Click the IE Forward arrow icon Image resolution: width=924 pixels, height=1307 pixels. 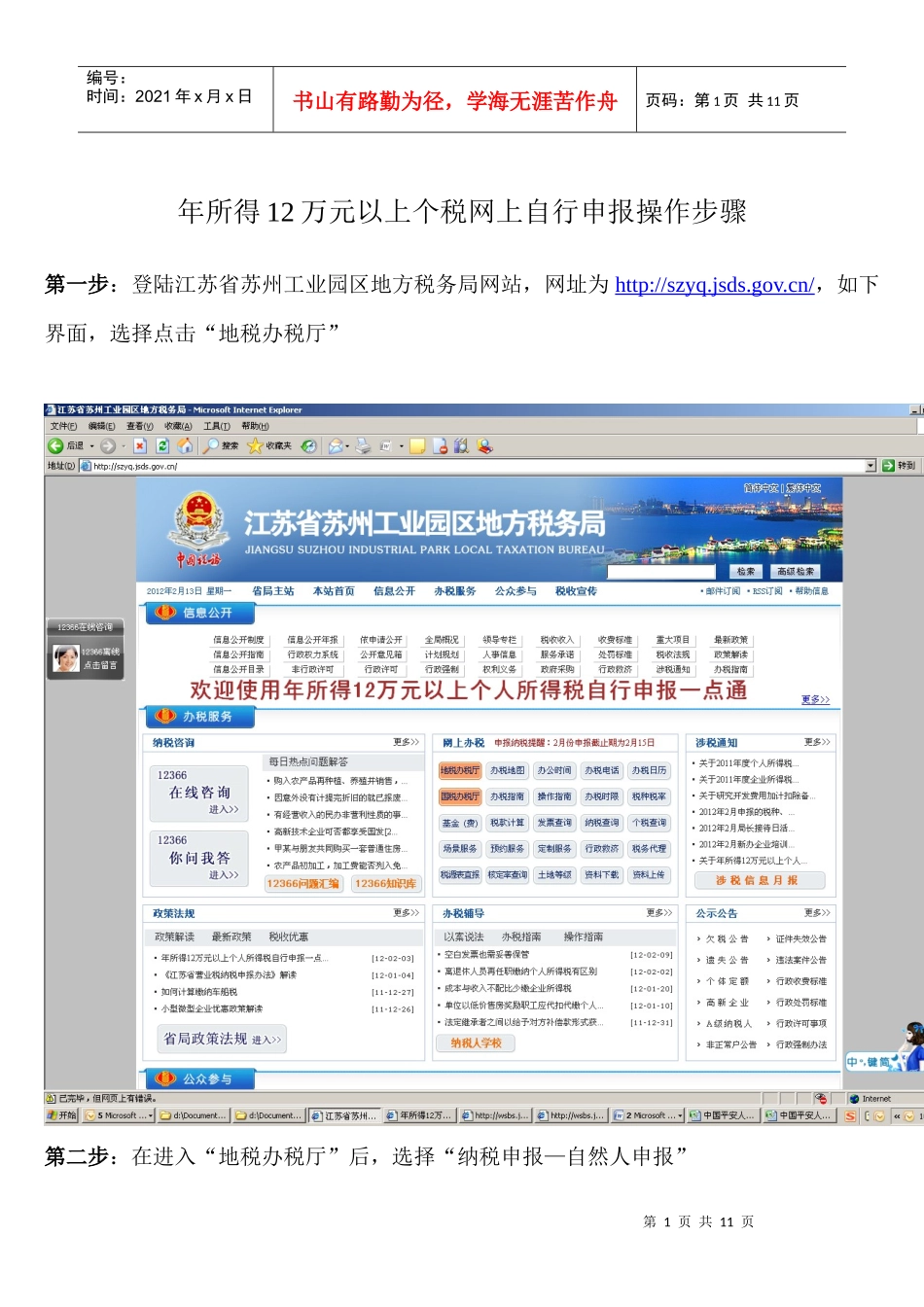click(108, 445)
